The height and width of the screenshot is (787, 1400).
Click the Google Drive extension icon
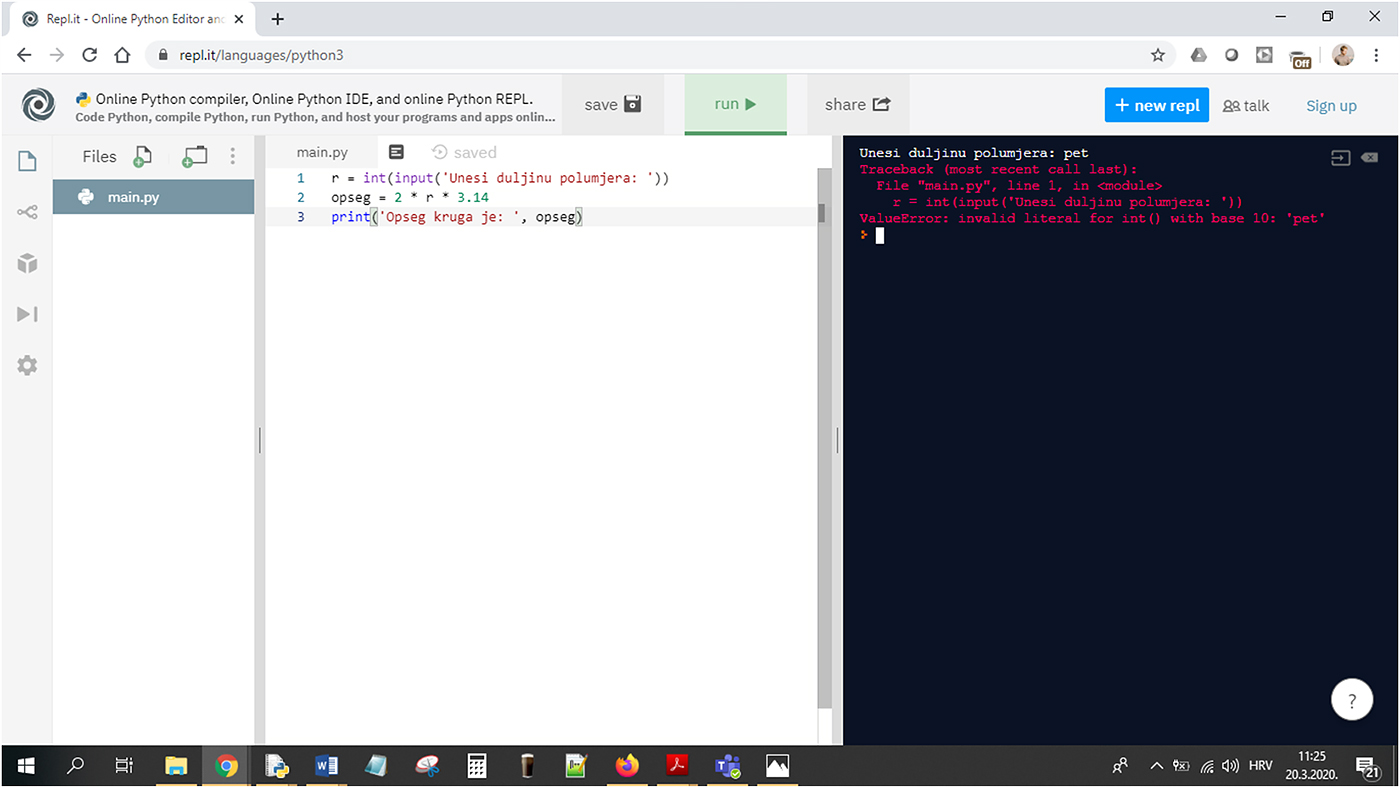tap(1199, 55)
